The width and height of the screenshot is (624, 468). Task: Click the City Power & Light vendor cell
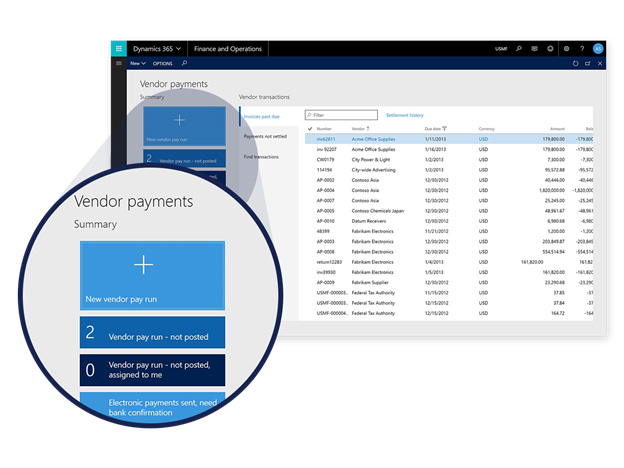(x=370, y=160)
